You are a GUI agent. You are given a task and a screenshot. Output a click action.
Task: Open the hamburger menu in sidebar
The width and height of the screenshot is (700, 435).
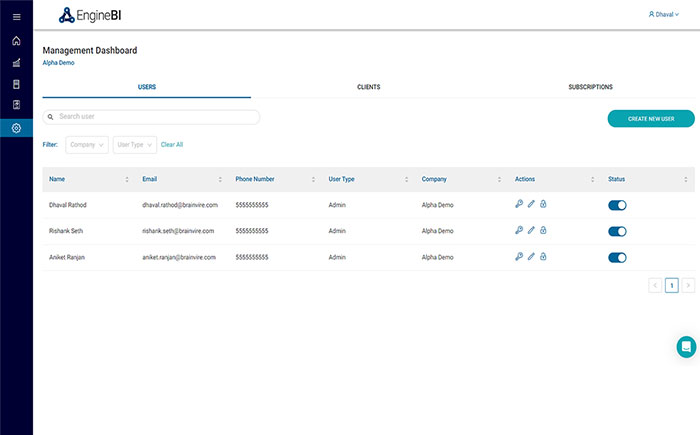[17, 17]
